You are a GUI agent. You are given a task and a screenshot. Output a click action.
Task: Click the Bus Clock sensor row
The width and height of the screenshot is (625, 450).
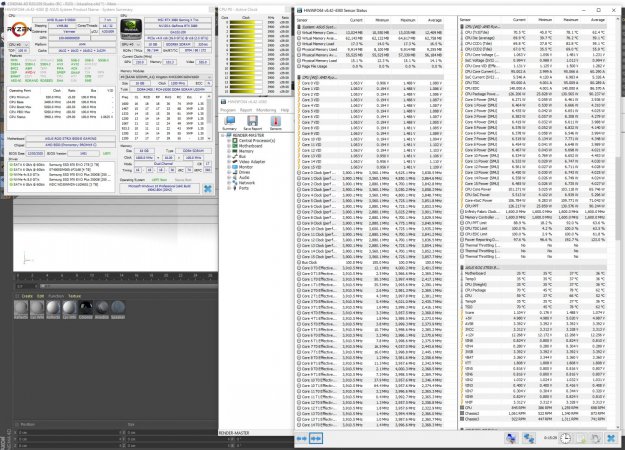[370, 262]
